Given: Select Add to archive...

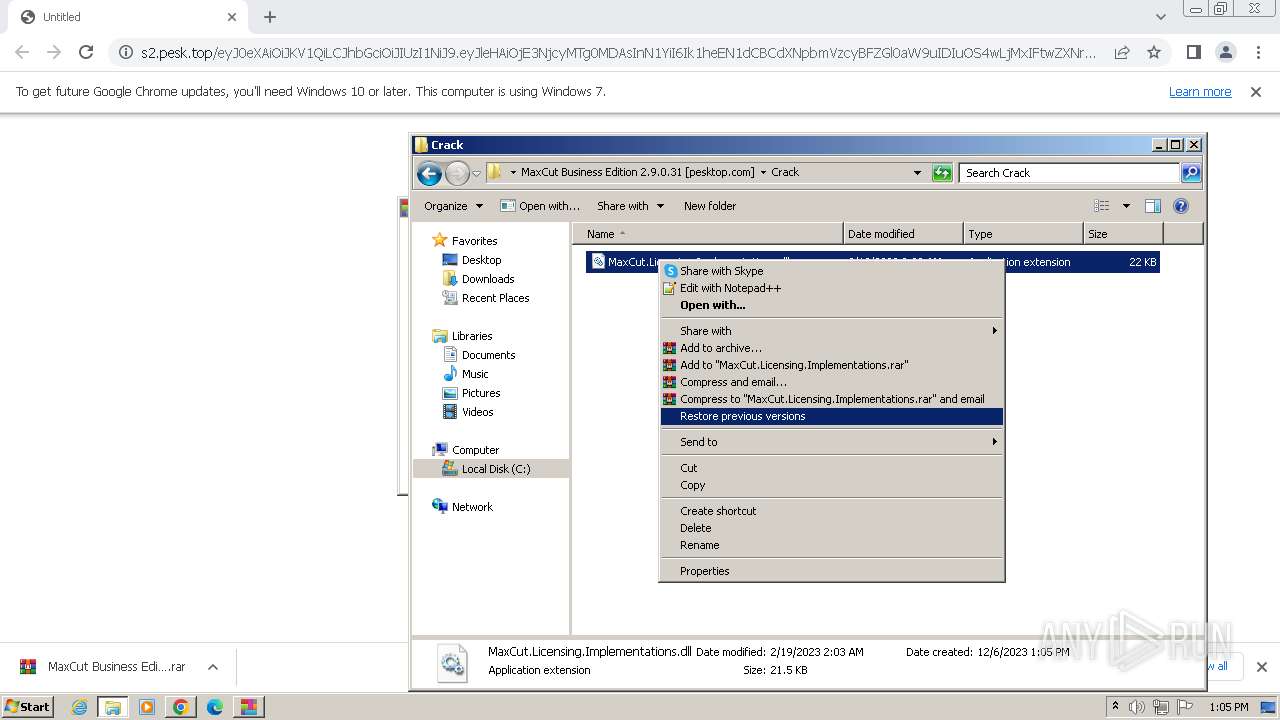Looking at the screenshot, I should tap(832, 348).
